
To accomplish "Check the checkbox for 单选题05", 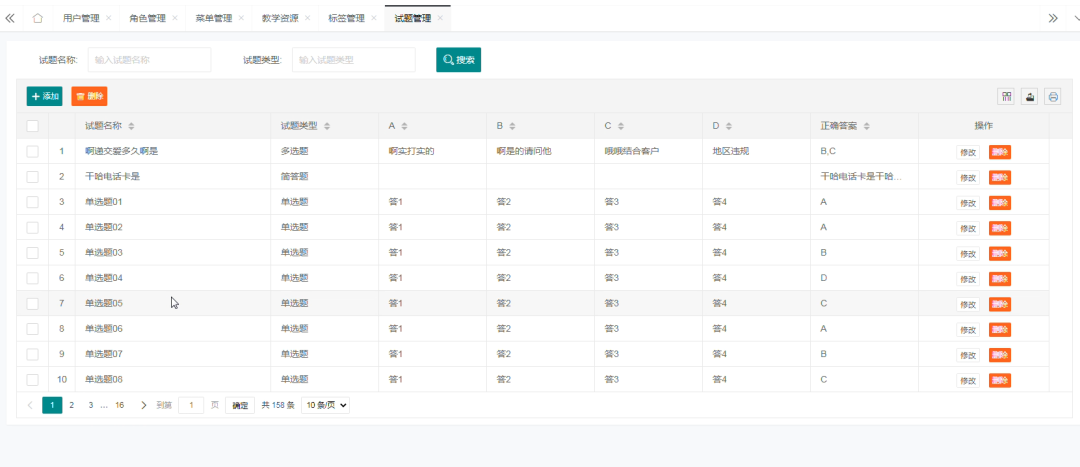I will 32,303.
